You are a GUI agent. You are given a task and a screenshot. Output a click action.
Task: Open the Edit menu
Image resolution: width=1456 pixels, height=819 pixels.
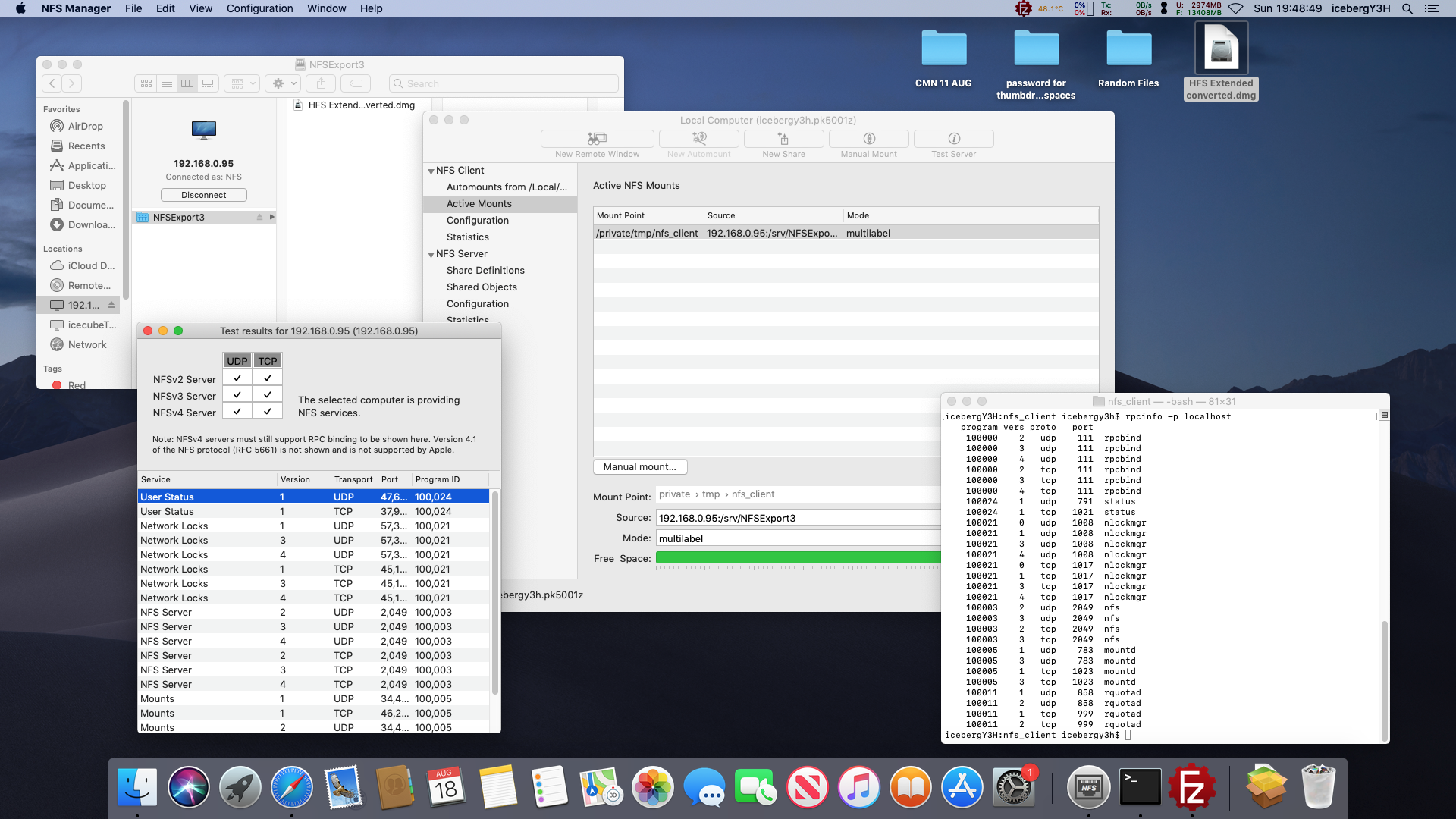(x=165, y=8)
